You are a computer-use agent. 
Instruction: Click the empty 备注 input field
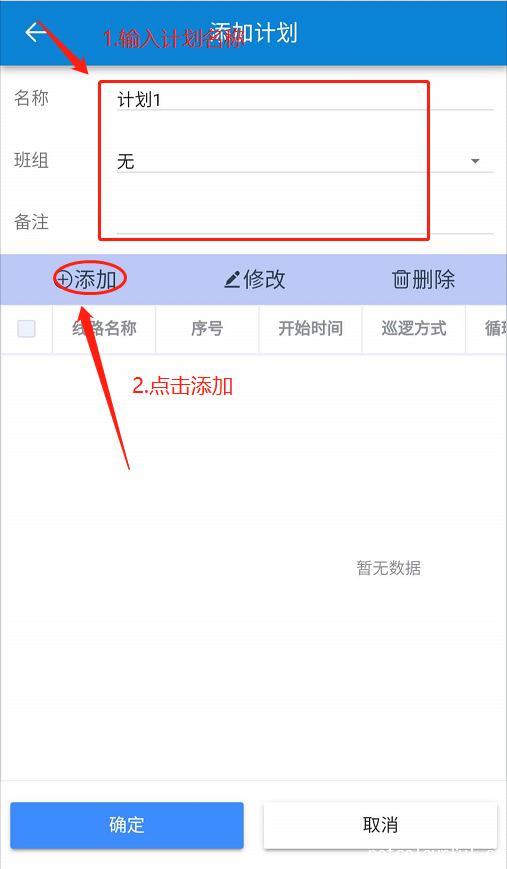(305, 222)
